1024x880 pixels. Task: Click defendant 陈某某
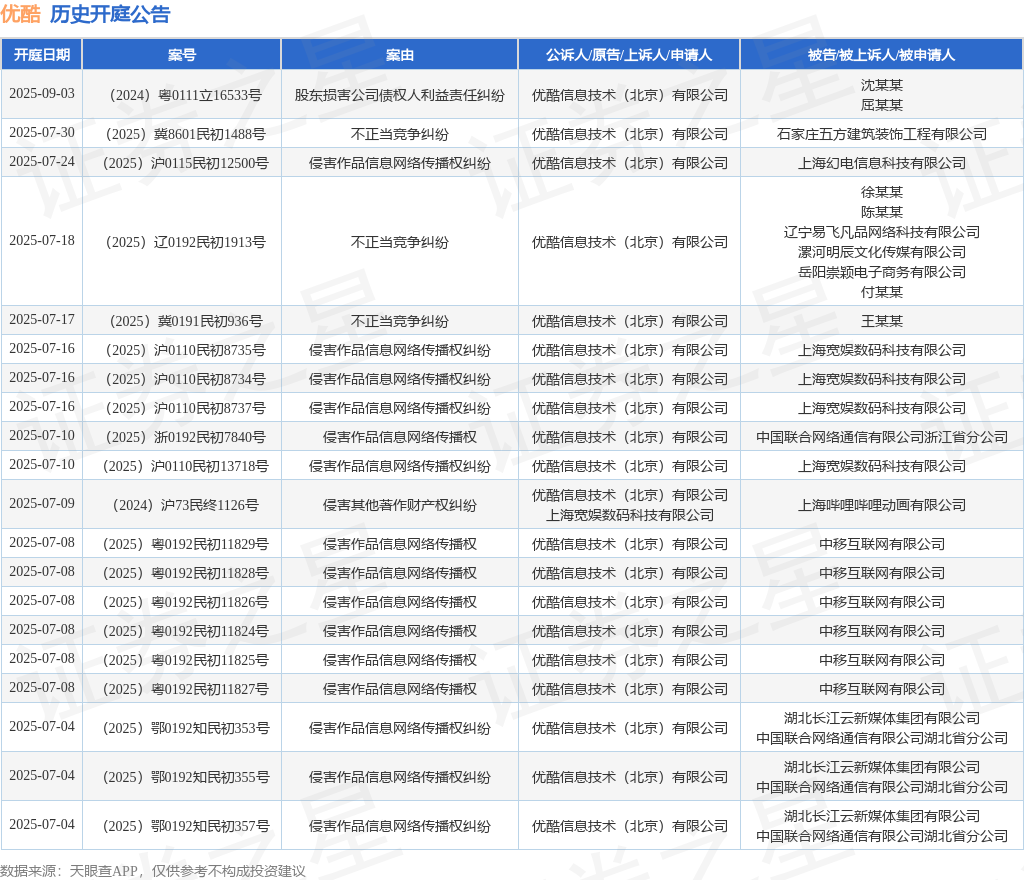tap(882, 212)
